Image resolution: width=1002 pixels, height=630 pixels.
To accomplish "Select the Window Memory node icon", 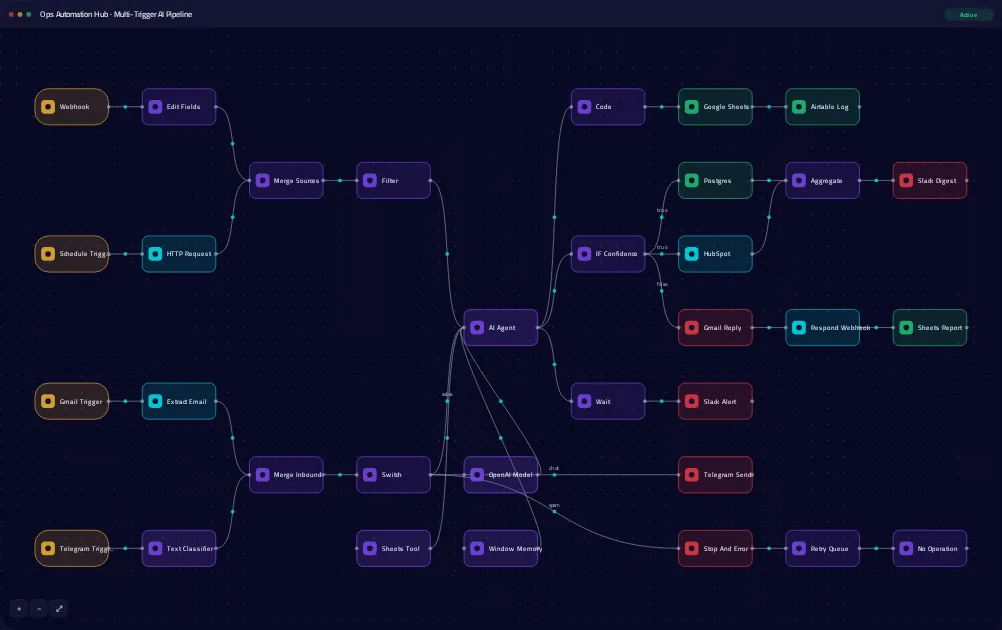I will coord(477,548).
